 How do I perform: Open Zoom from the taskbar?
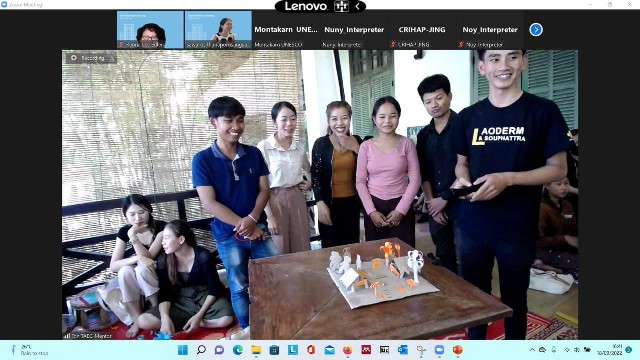[x=439, y=350]
